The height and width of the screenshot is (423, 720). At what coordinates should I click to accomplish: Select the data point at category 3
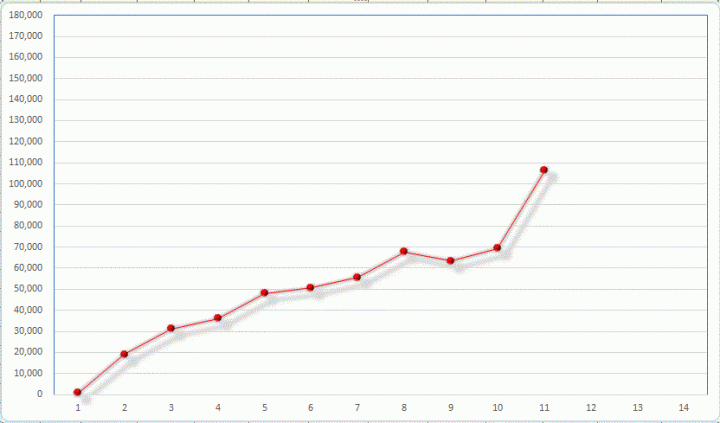pos(171,328)
